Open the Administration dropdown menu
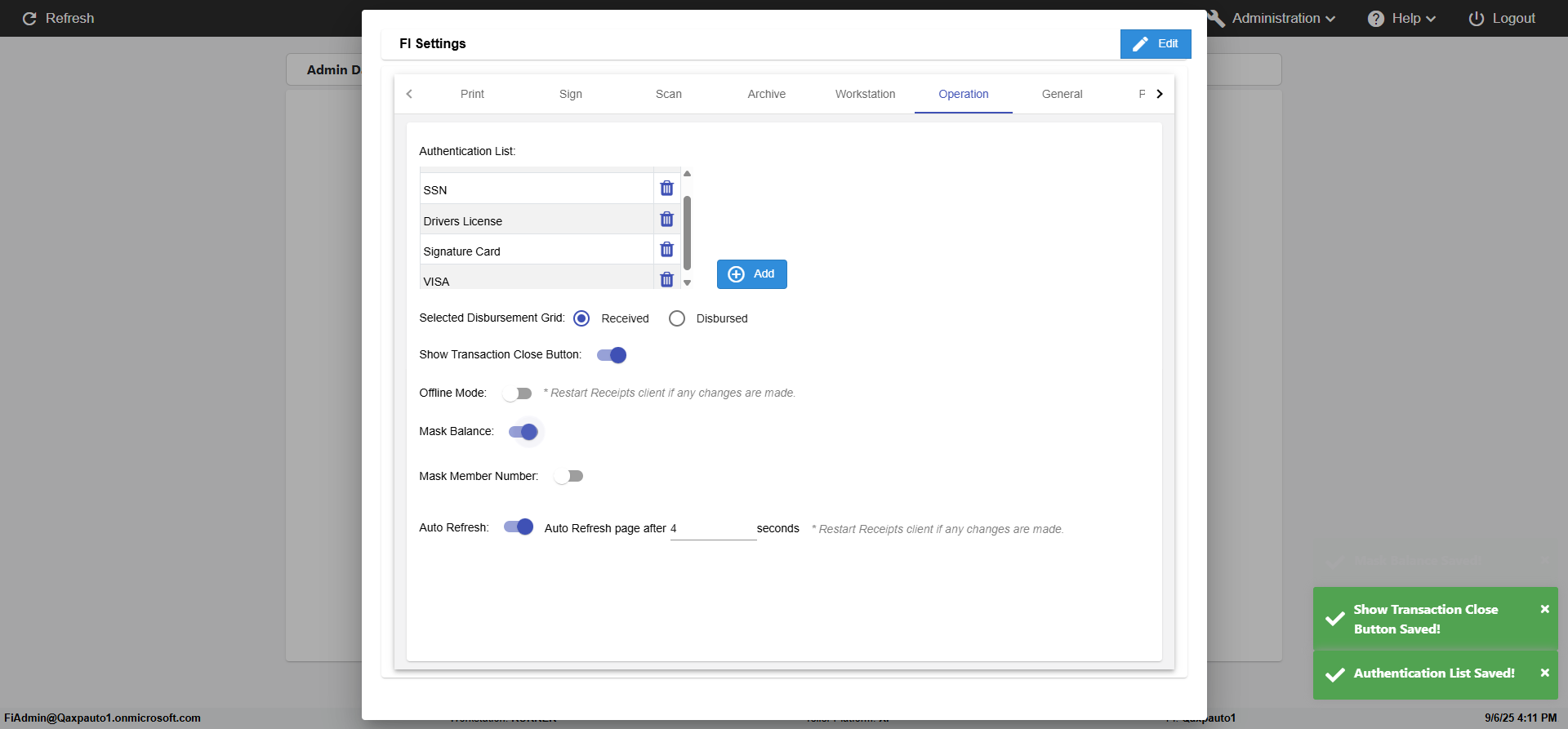Viewport: 1568px width, 729px height. point(1282,19)
